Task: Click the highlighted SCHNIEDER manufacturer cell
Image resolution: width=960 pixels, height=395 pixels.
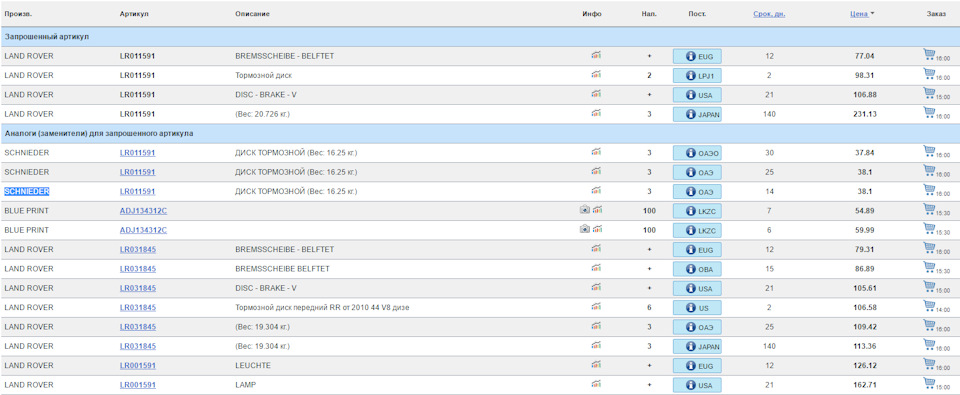Action: pos(27,191)
